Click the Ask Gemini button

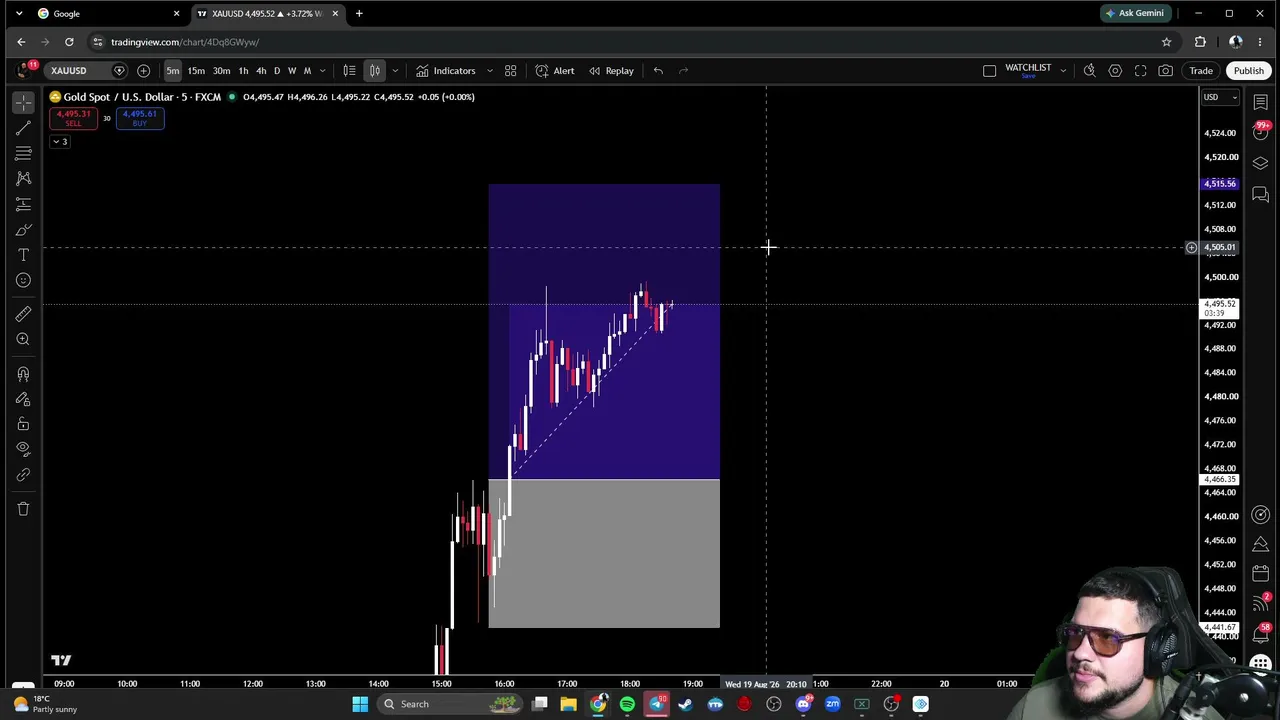coord(1134,13)
